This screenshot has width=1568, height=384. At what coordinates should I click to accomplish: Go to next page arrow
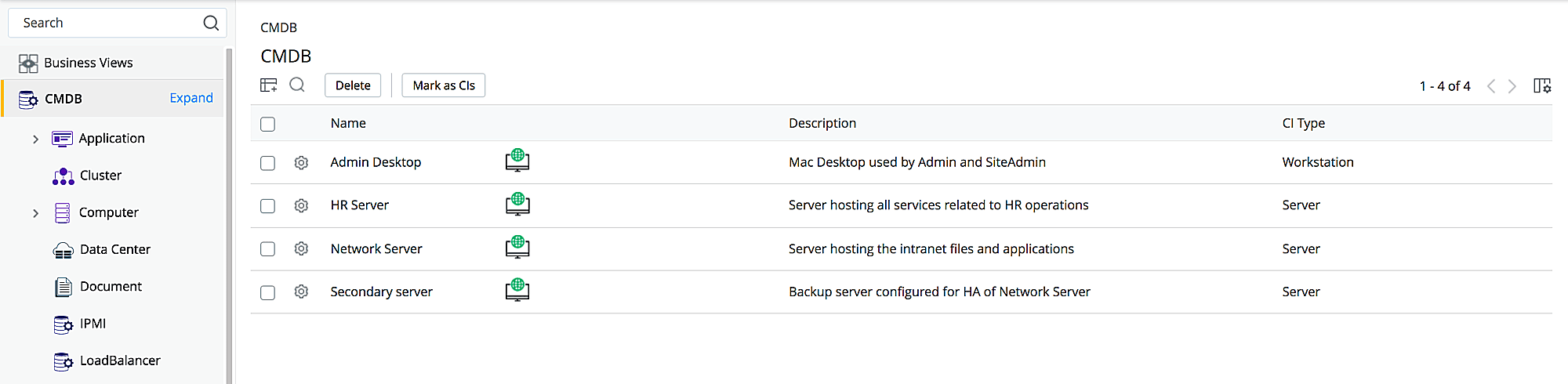pos(1512,86)
